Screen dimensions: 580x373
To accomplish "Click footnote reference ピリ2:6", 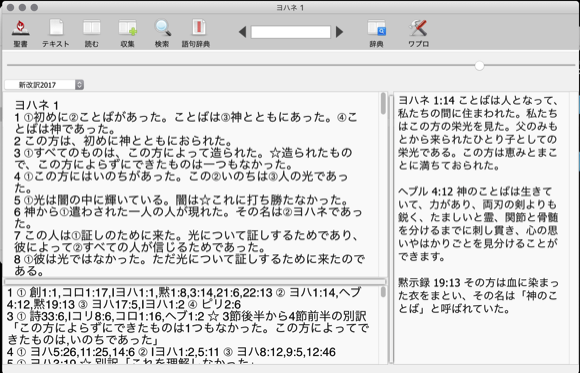I will coord(220,305).
